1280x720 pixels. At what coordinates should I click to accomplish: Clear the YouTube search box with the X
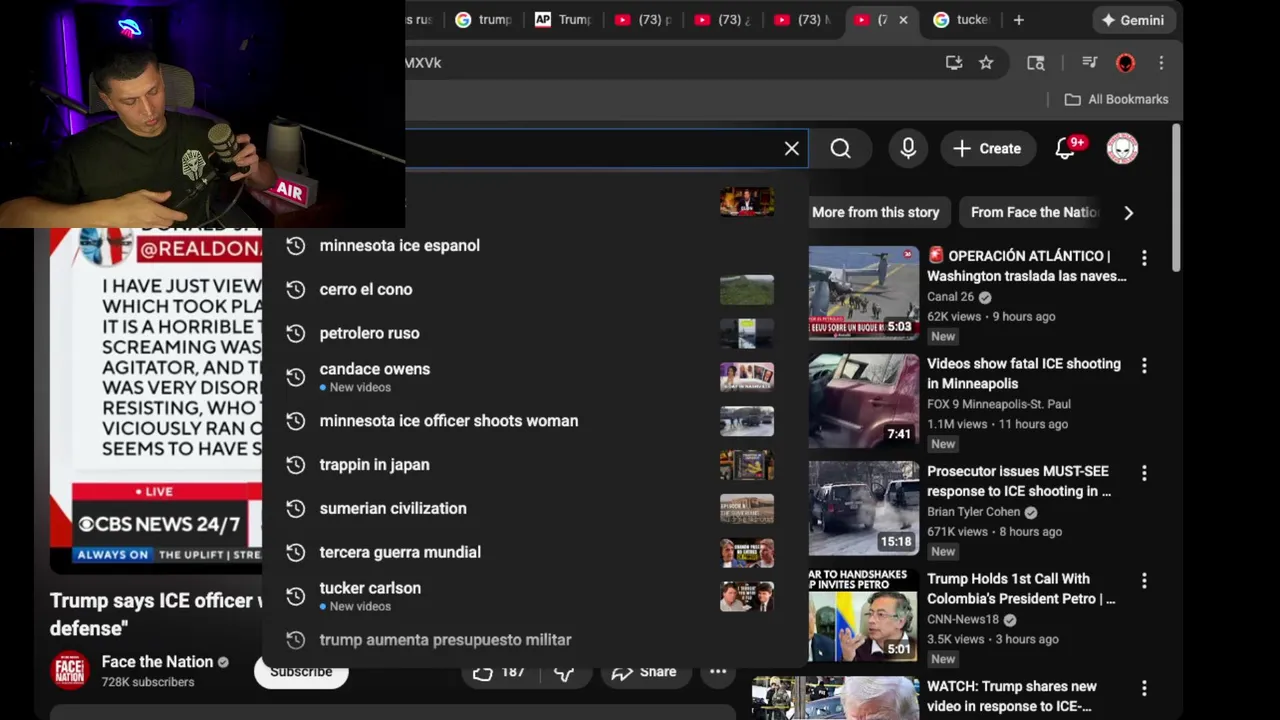(x=791, y=149)
